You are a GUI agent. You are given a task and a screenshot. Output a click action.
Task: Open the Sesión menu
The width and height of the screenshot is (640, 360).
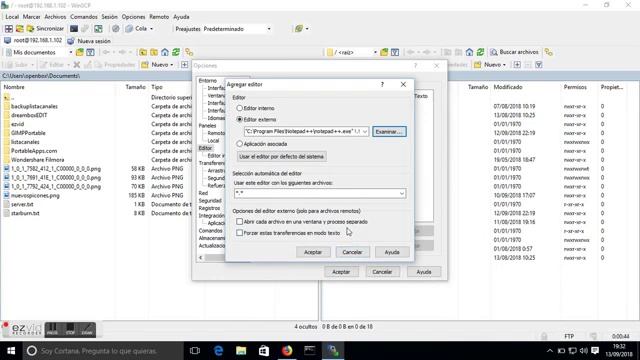coord(109,17)
